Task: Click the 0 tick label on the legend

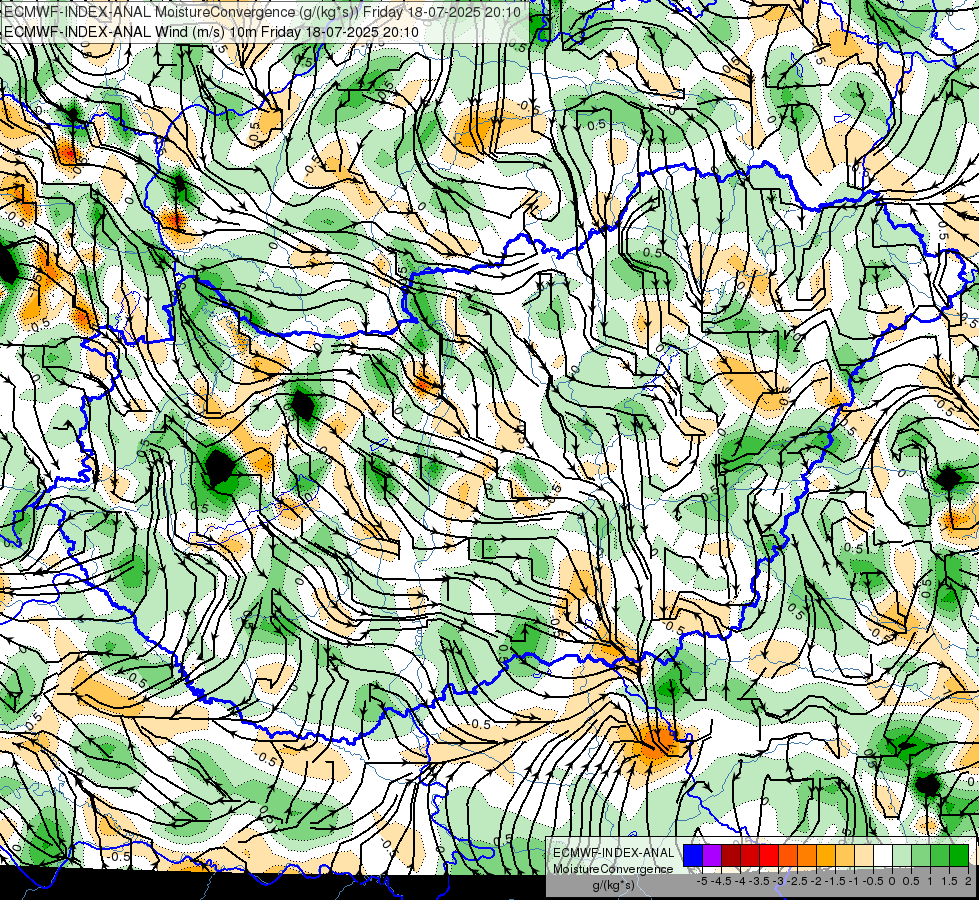Action: pyautogui.click(x=893, y=881)
